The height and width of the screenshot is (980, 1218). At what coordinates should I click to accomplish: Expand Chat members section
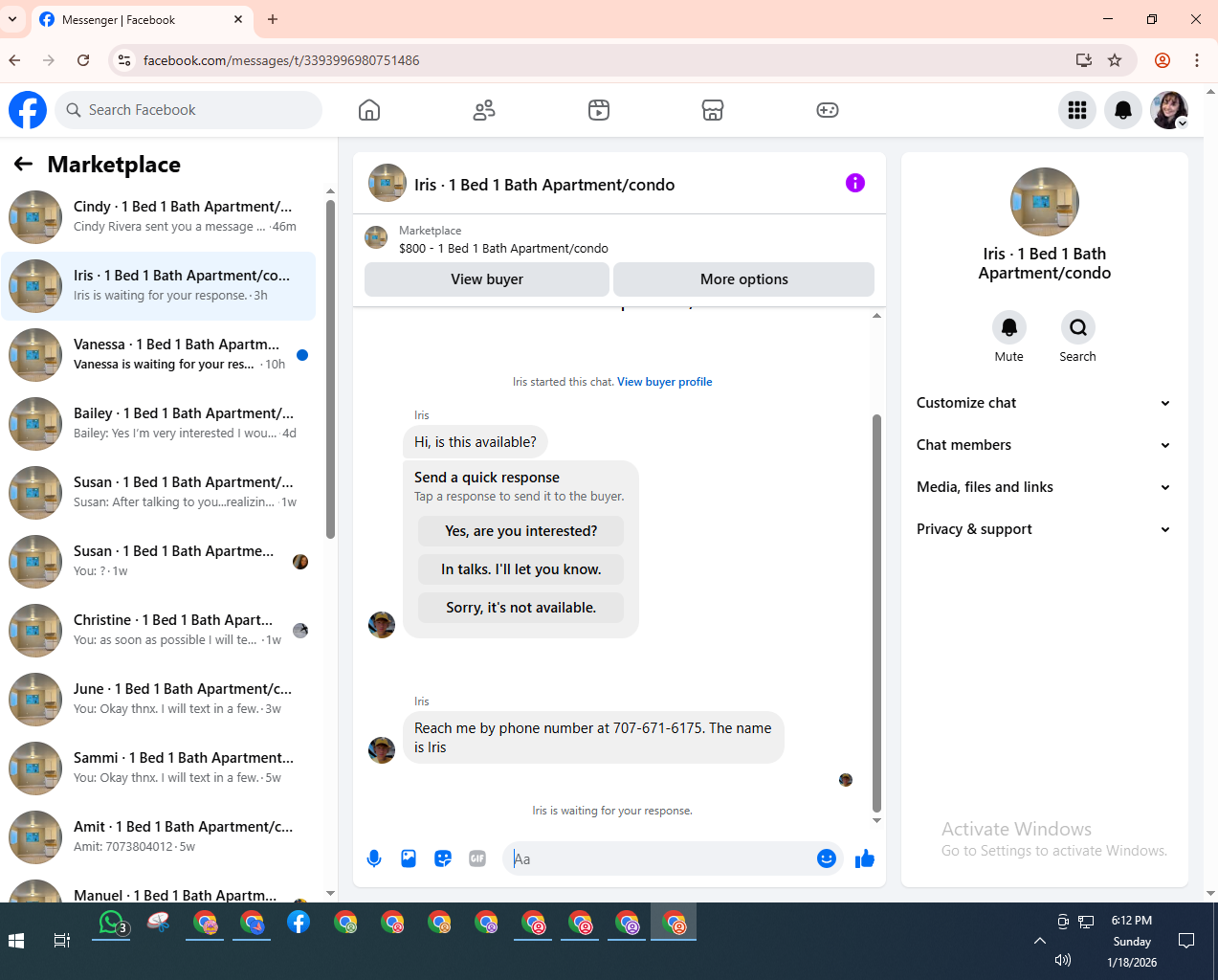[x=1044, y=445]
